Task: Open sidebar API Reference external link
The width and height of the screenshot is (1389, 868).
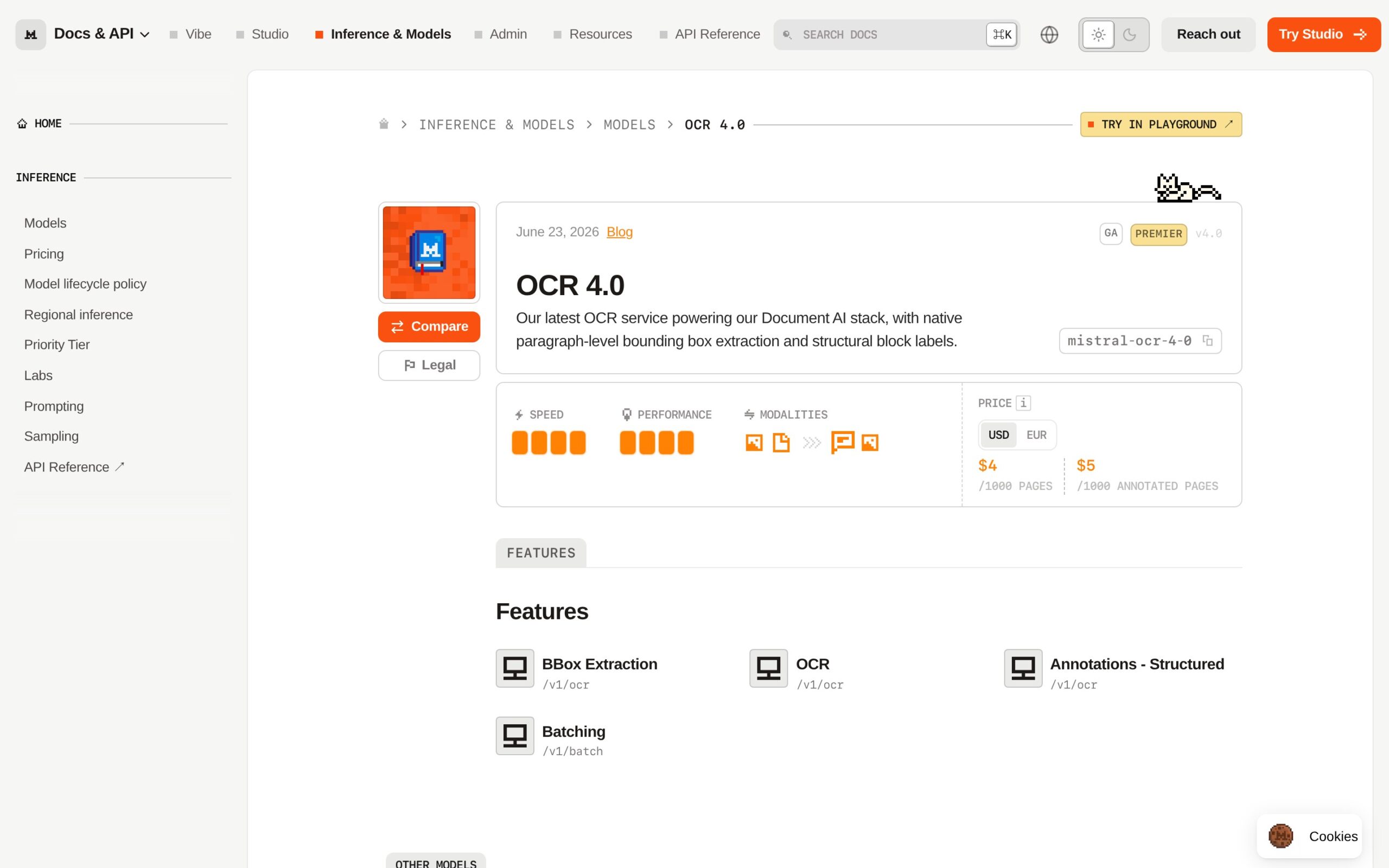Action: (x=74, y=467)
